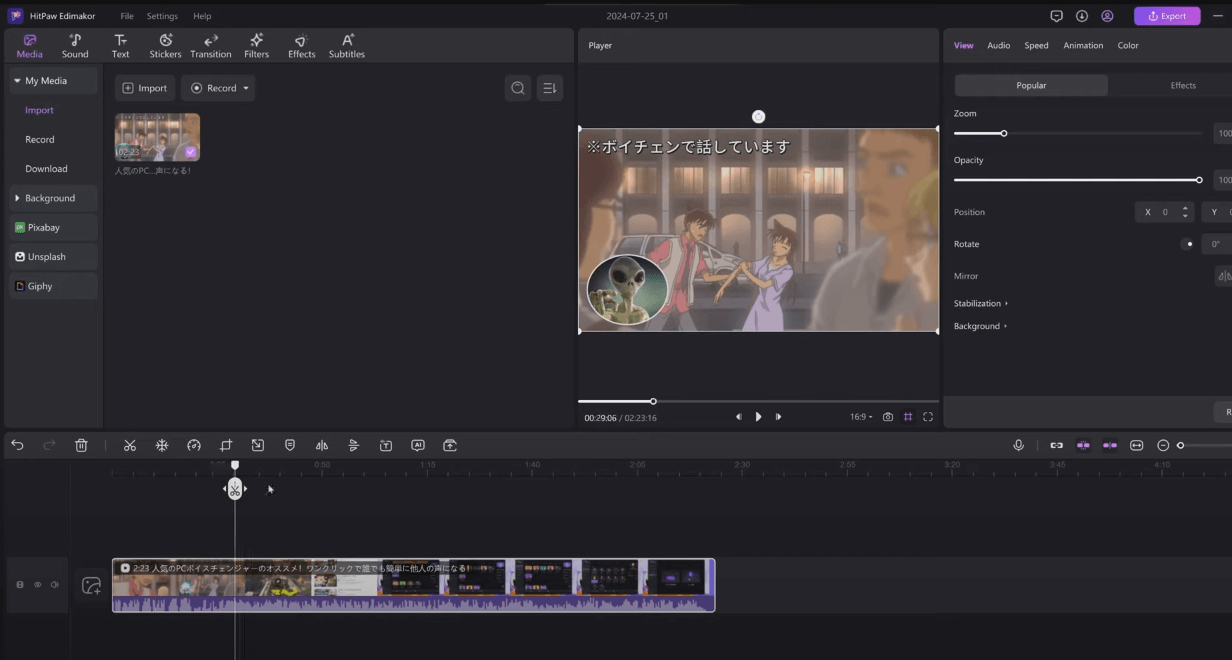
Task: Switch to the Animation tab
Action: (x=1083, y=45)
